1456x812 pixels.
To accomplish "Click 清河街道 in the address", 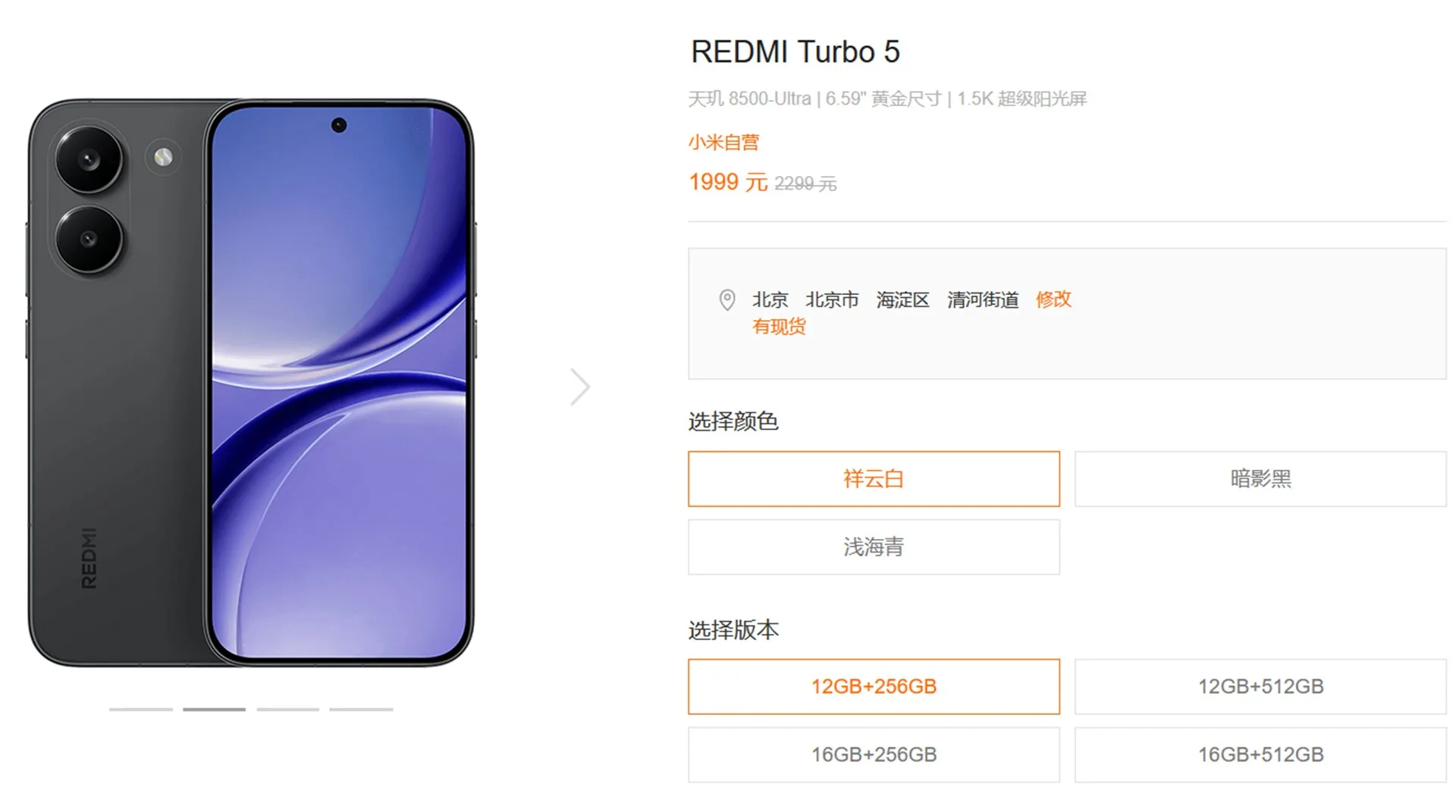I will click(982, 299).
